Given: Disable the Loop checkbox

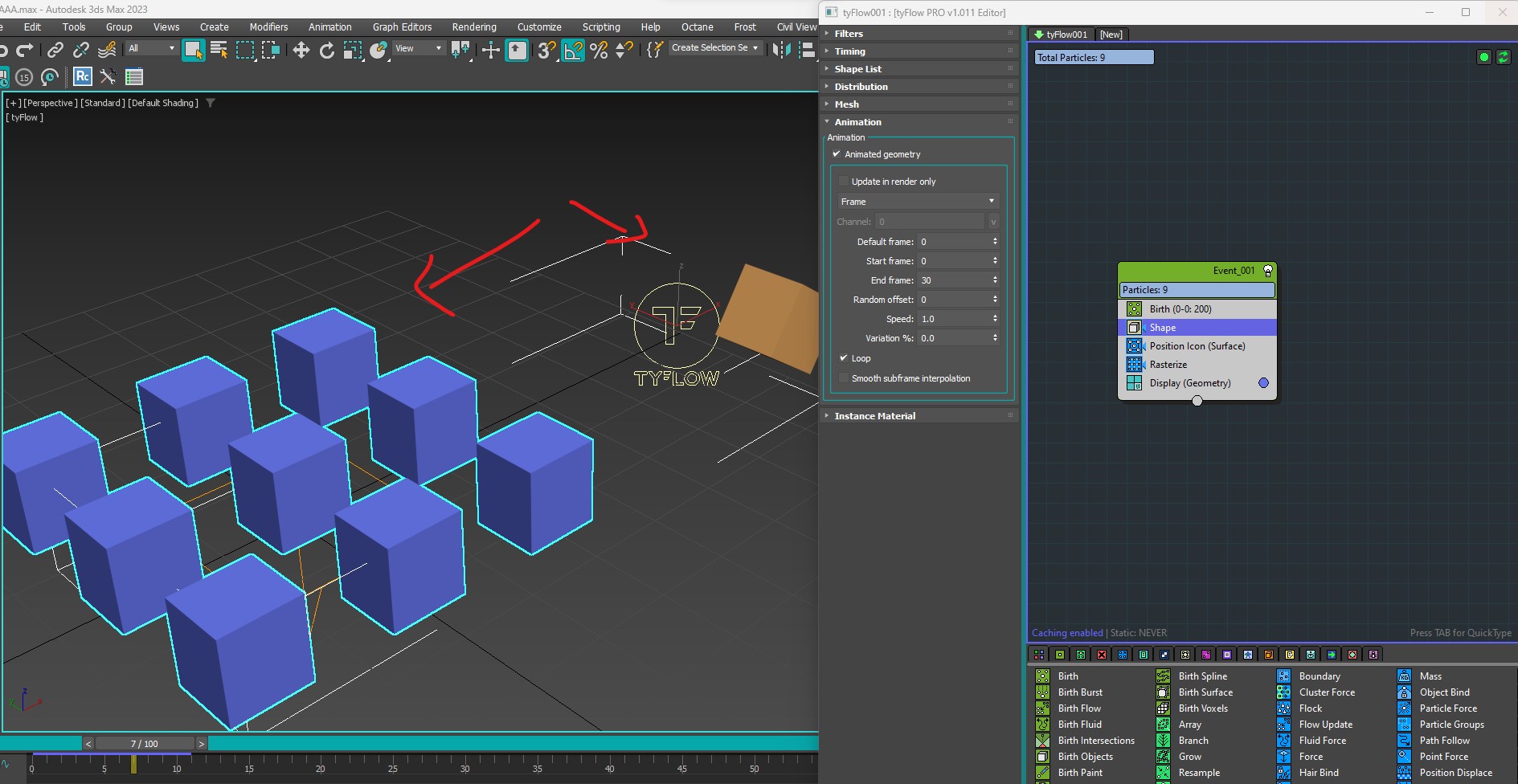Looking at the screenshot, I should [x=844, y=358].
